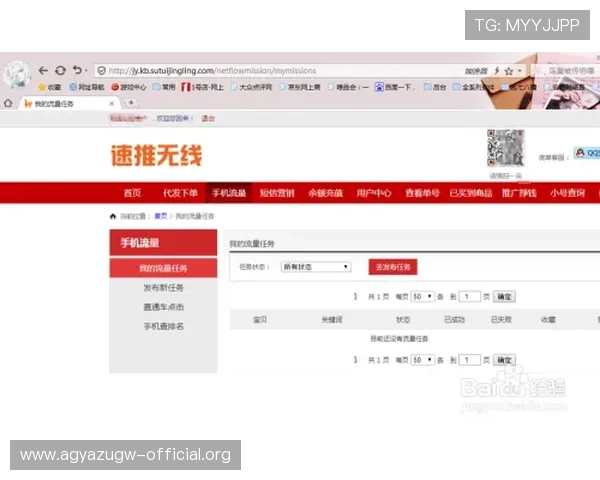Image resolution: width=600 pixels, height=480 pixels.
Task: Click the lightning speed-mode icon
Action: click(497, 71)
